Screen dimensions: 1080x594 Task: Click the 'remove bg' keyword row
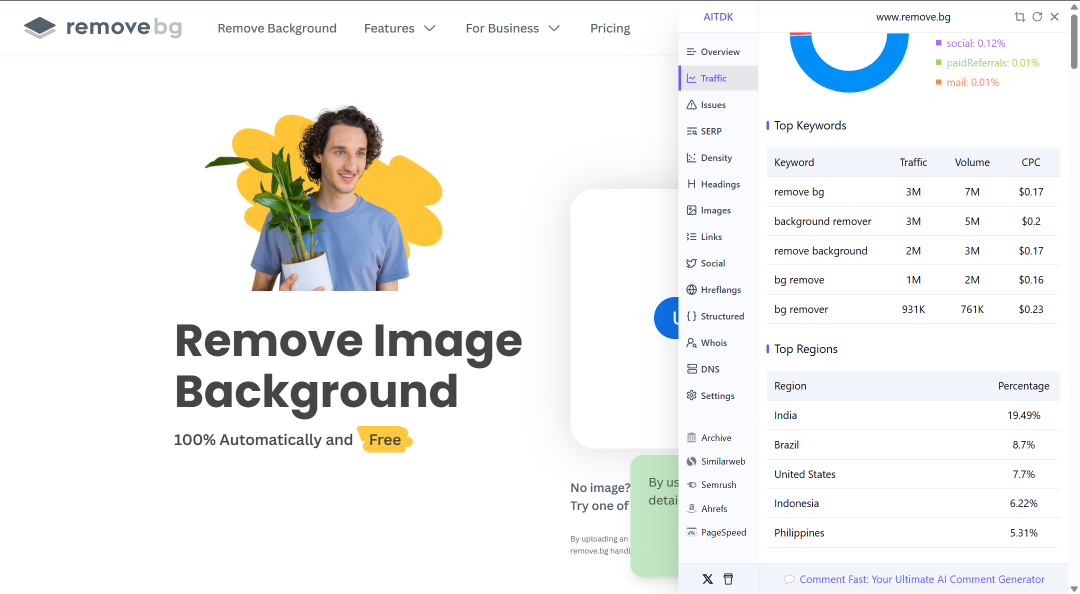point(913,192)
